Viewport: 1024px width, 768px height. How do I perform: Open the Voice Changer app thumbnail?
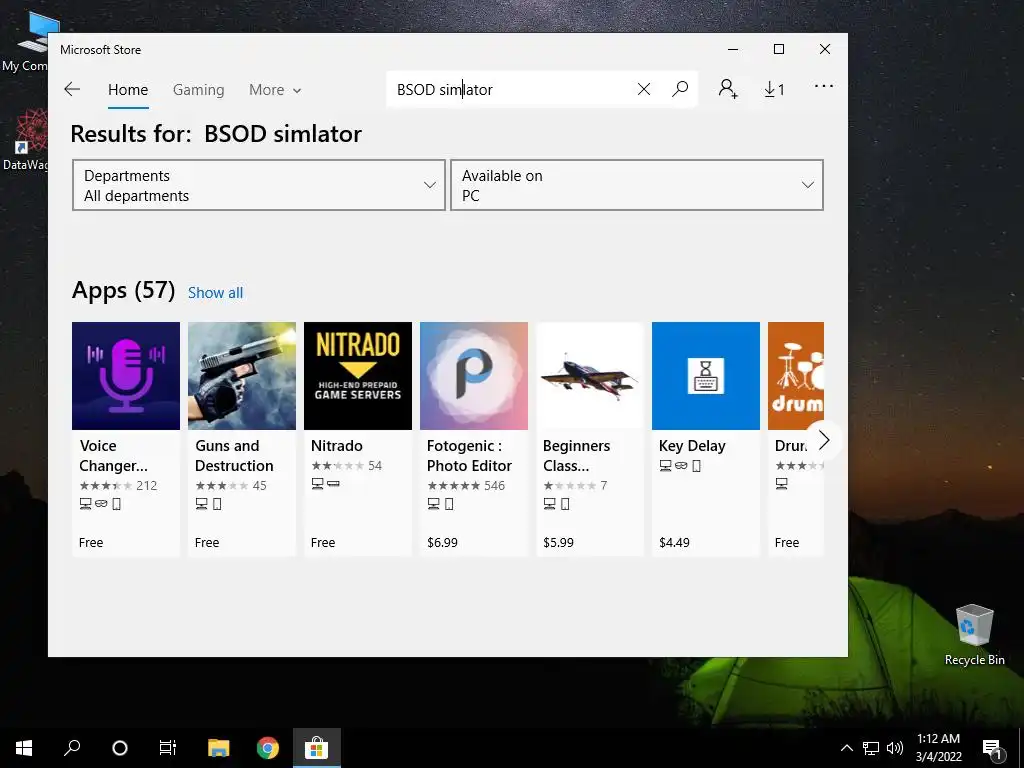[x=126, y=376]
